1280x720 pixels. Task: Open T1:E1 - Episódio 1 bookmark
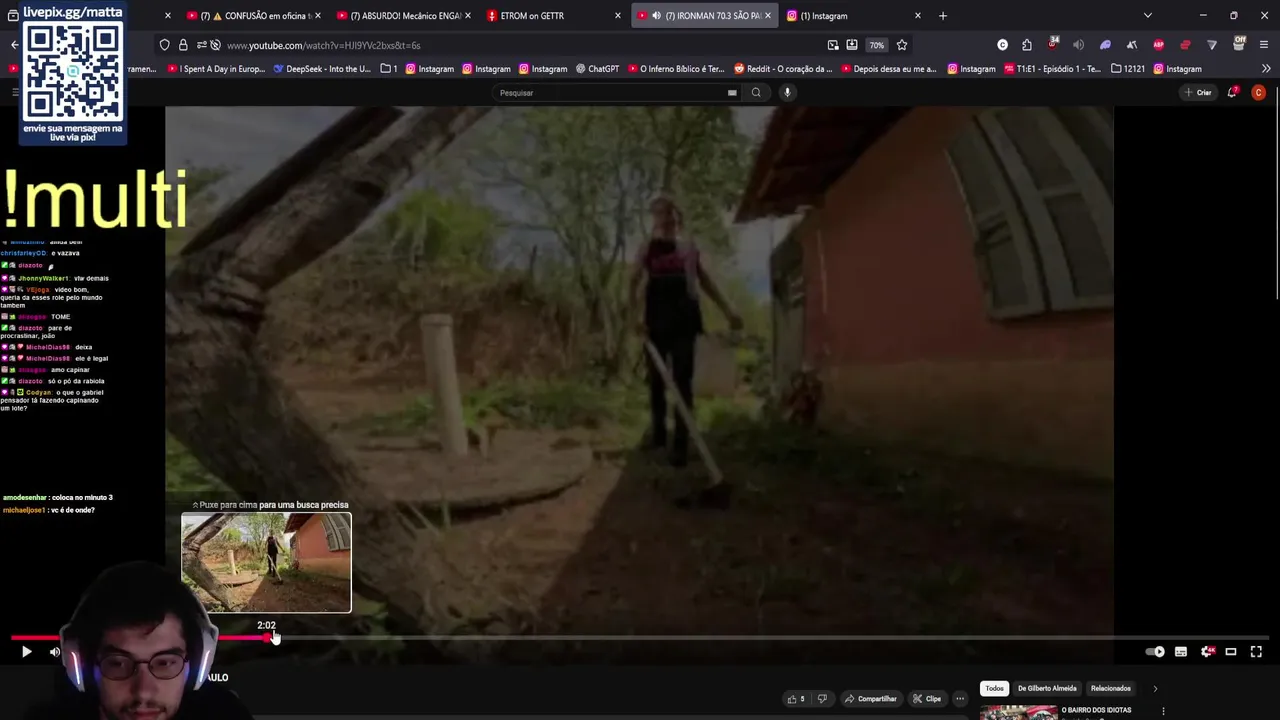pyautogui.click(x=1053, y=69)
